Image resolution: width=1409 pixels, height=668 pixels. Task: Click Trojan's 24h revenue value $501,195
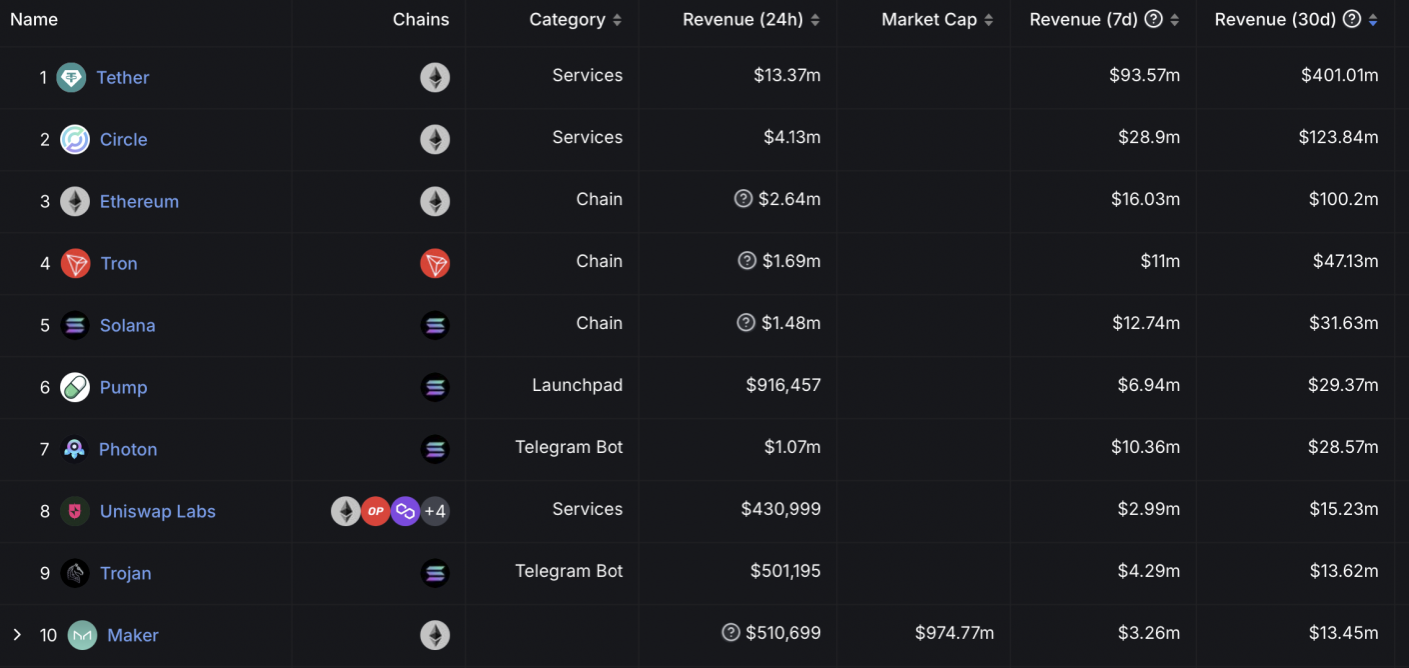(x=786, y=571)
